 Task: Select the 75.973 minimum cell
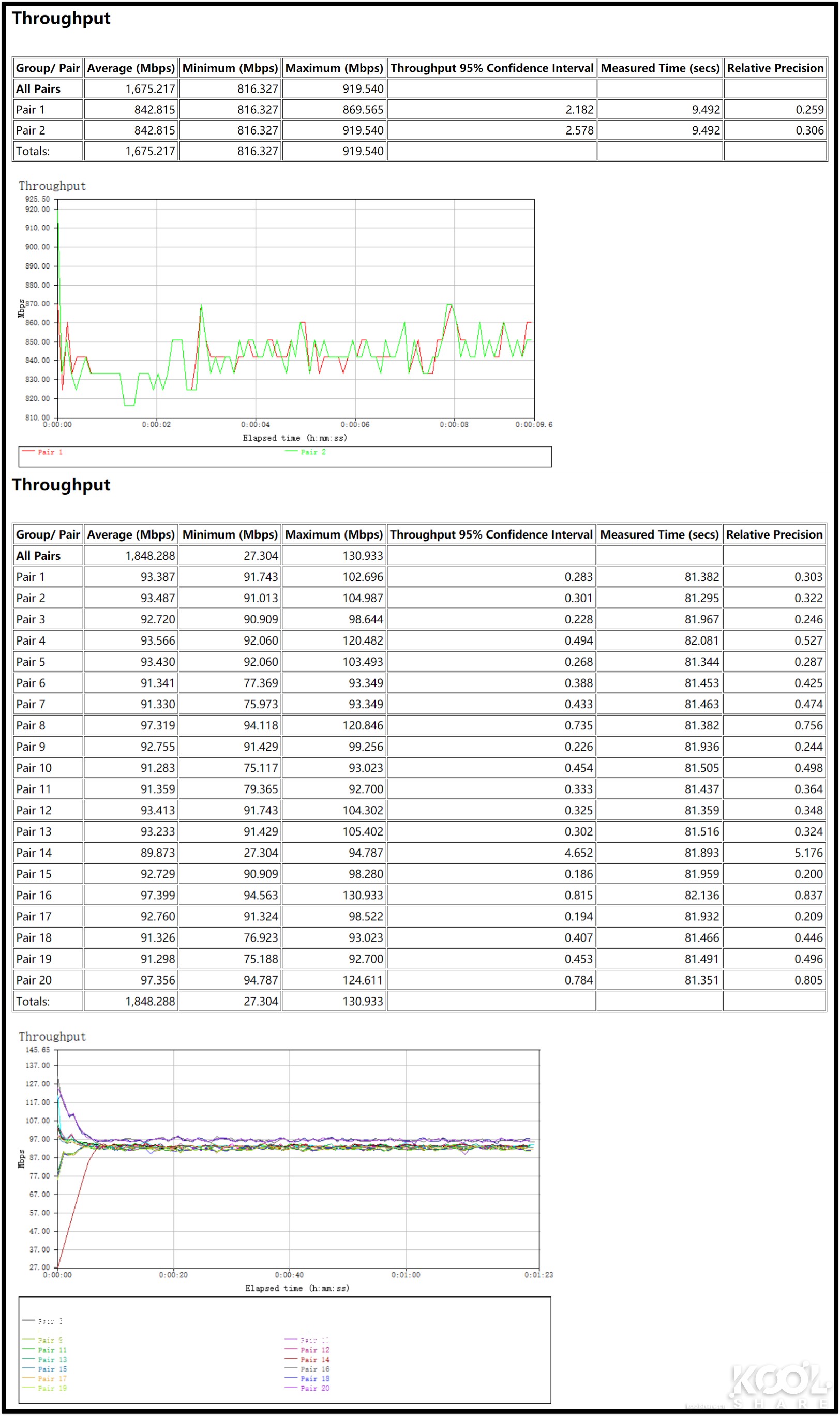pyautogui.click(x=261, y=704)
